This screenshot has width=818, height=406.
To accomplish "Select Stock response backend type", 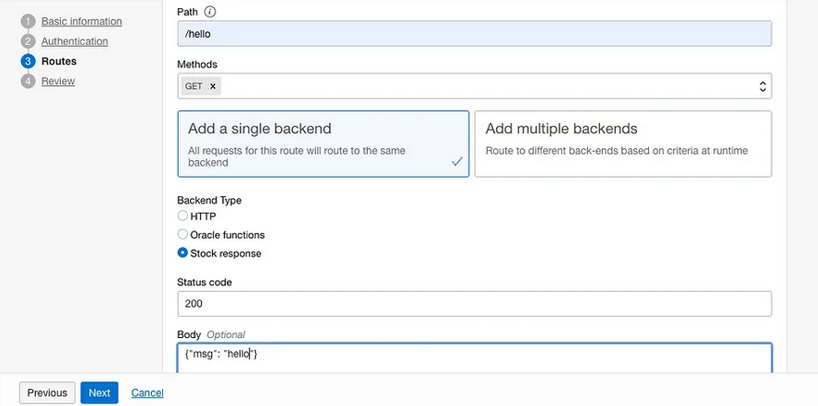I will (182, 254).
